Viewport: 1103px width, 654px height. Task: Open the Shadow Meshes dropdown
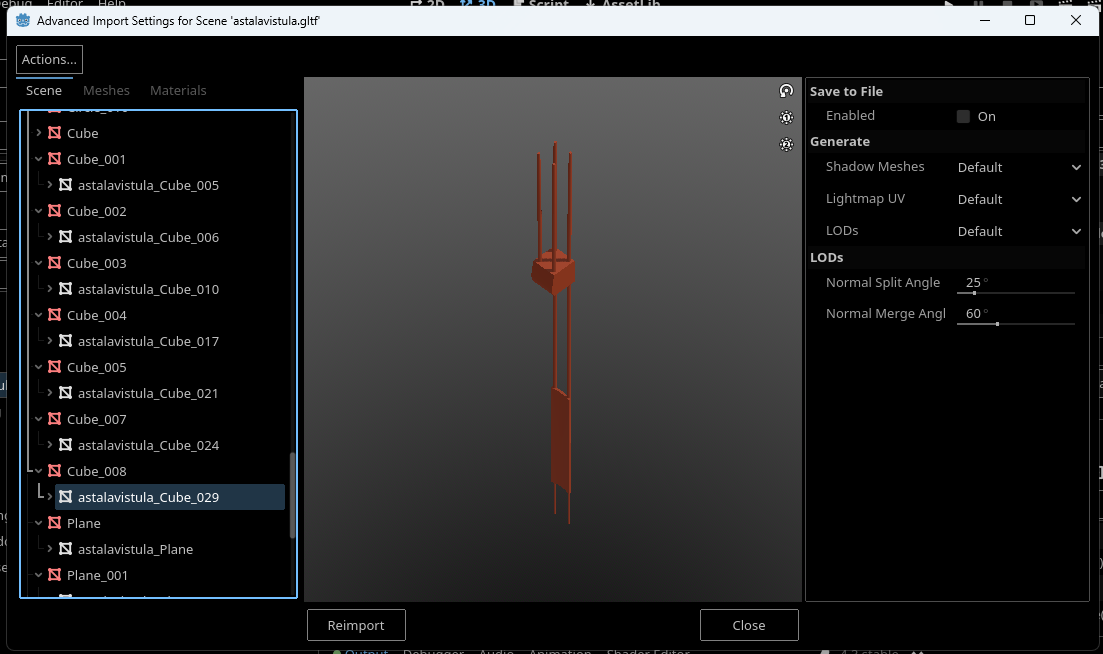pyautogui.click(x=1019, y=167)
